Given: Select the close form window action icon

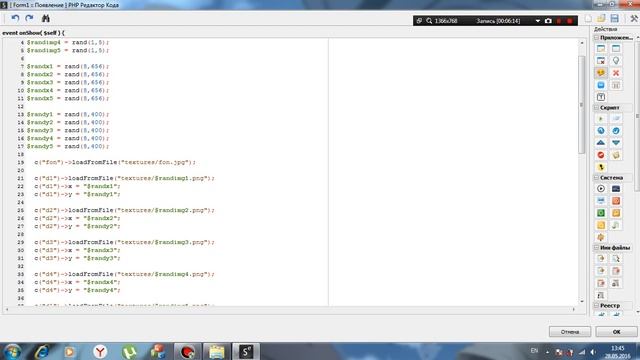Looking at the screenshot, I should click(x=601, y=61).
